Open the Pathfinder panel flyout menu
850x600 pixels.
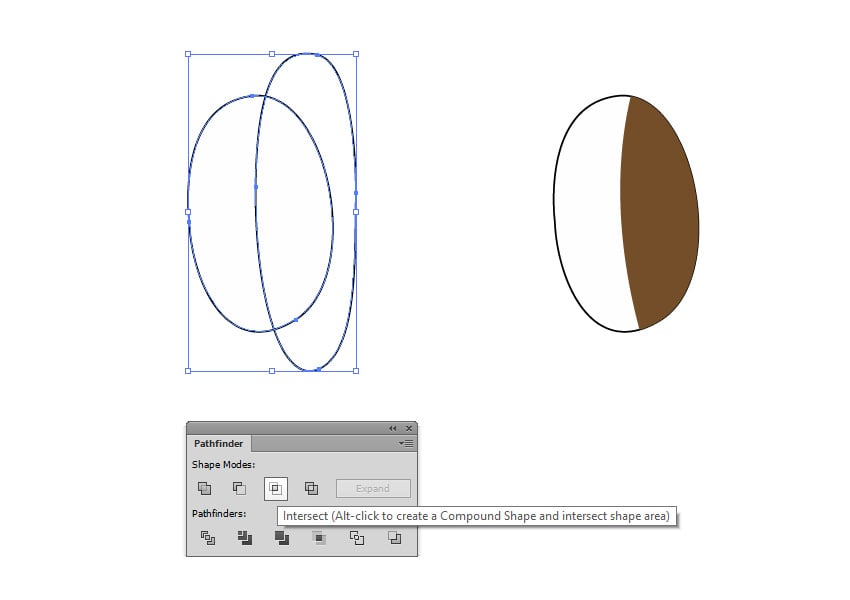[405, 443]
